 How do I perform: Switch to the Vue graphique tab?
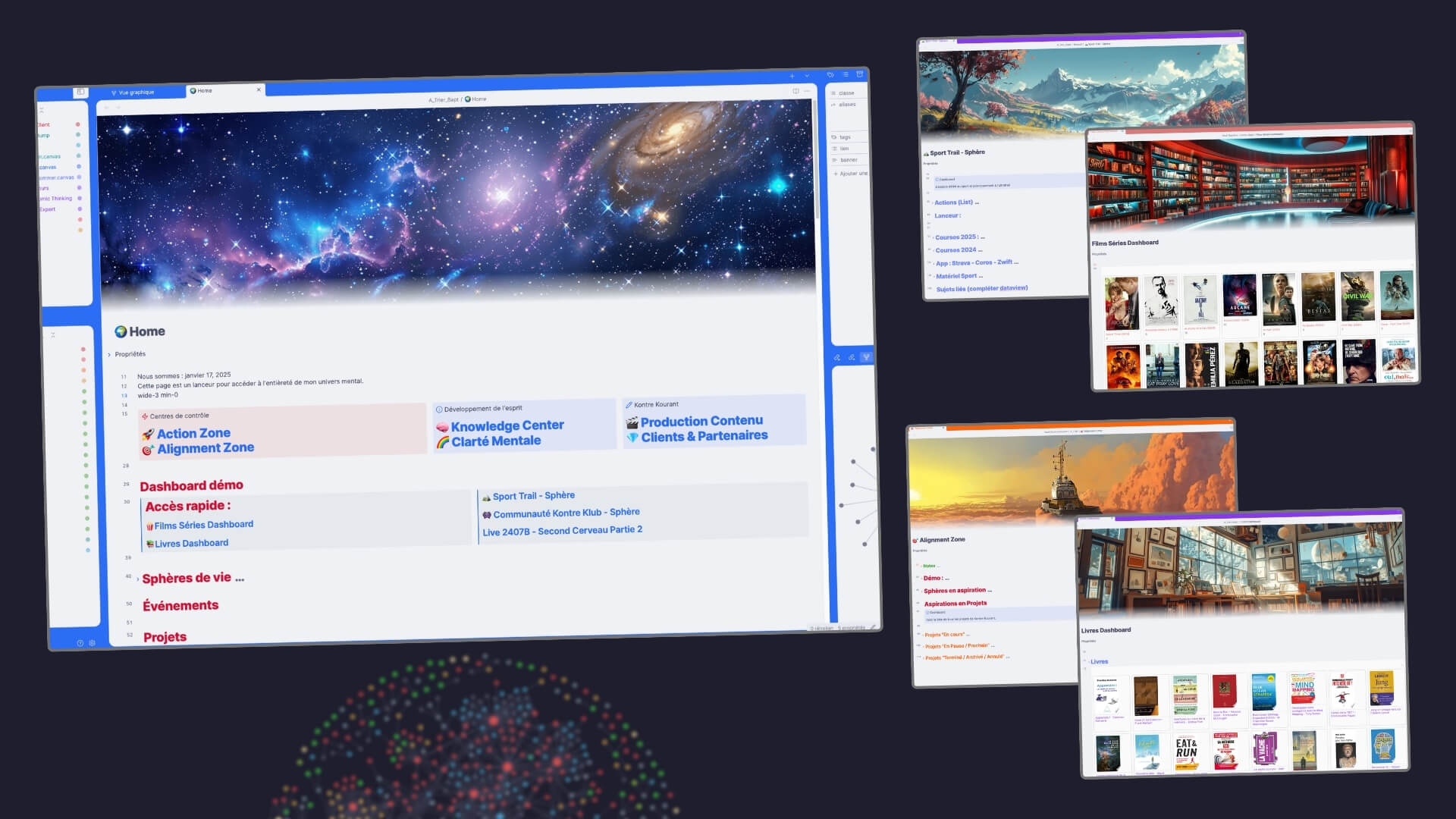(x=136, y=93)
